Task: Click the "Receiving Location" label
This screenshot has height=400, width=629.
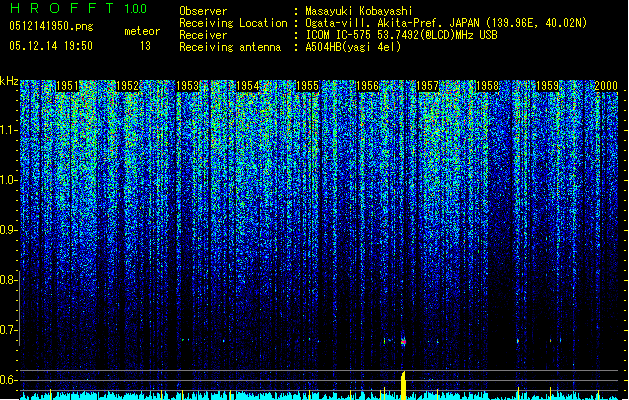Action: [233, 23]
